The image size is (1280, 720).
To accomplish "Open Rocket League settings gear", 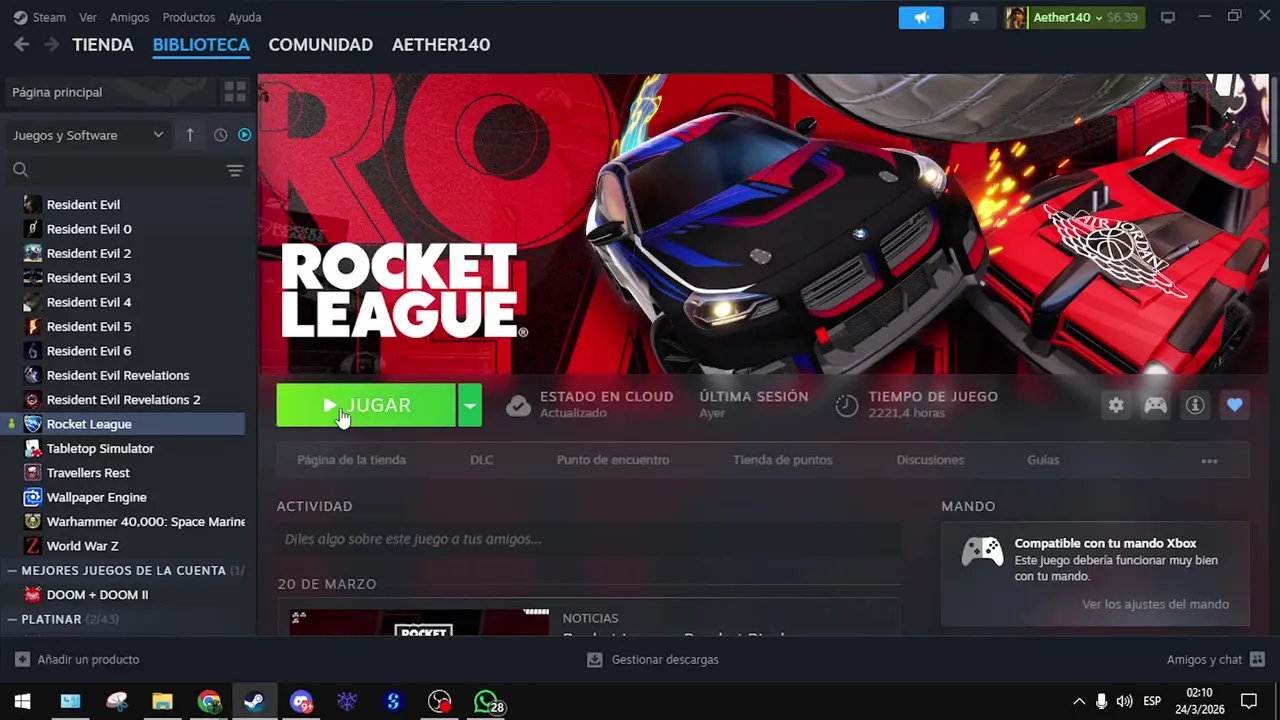I will tap(1116, 405).
